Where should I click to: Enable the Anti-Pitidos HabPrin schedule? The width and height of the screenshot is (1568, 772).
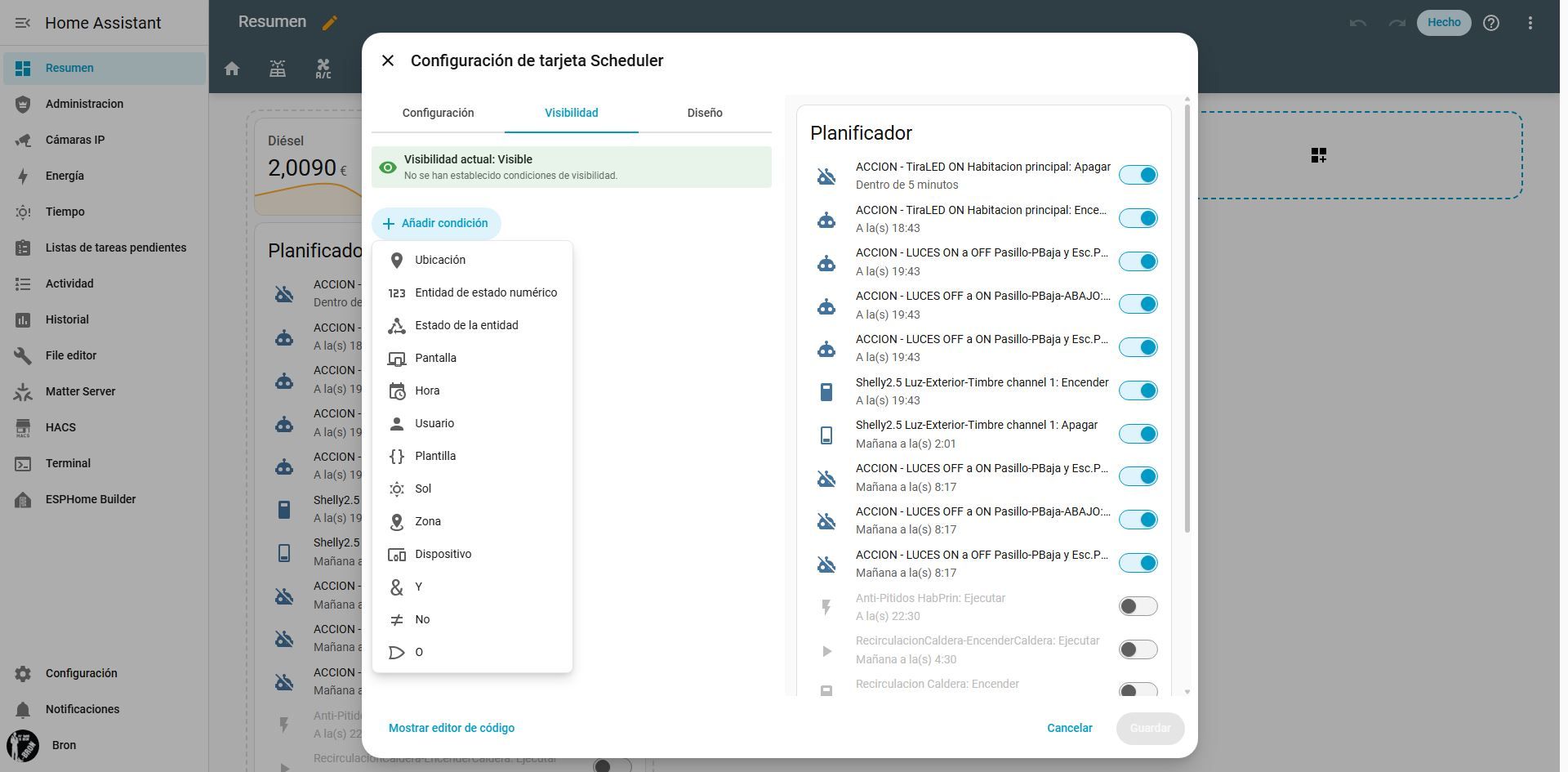pos(1138,606)
